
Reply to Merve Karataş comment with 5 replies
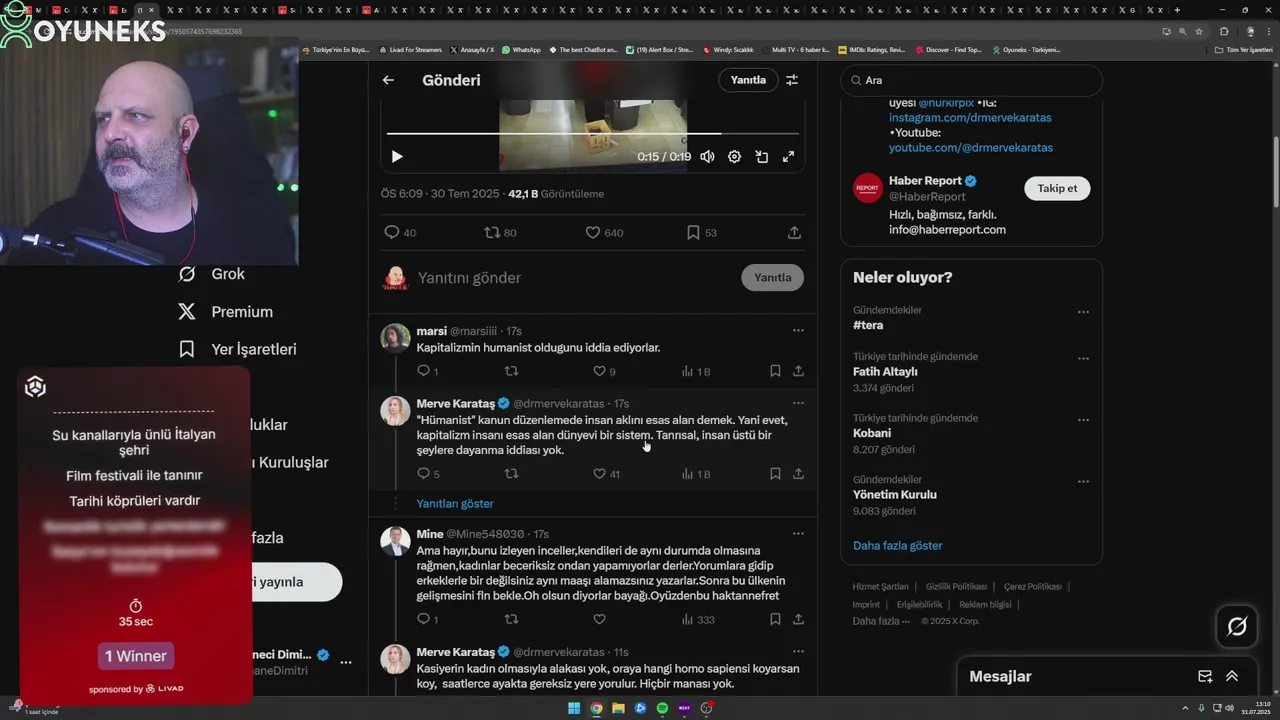click(x=427, y=474)
